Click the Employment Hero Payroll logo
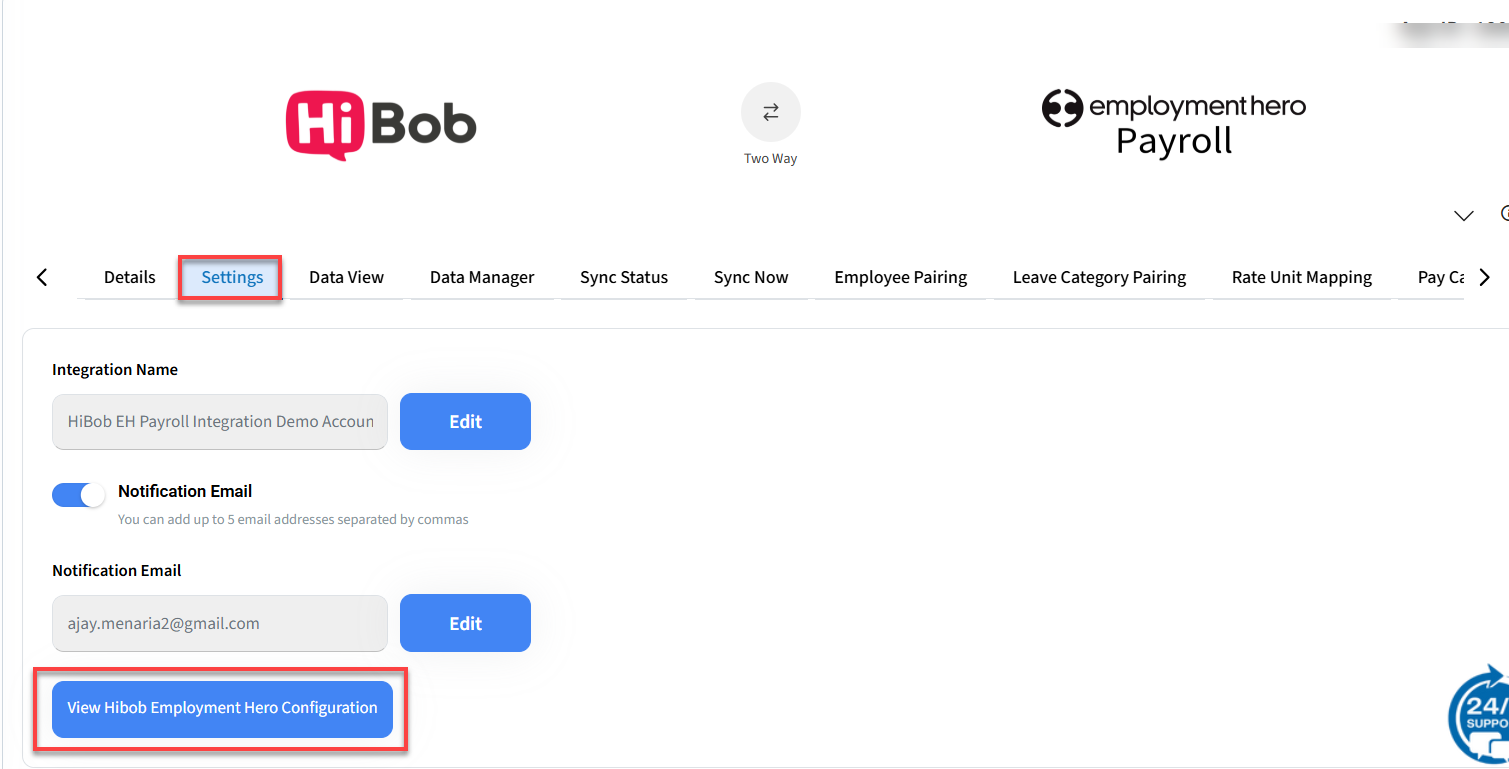The image size is (1509, 769). click(1173, 123)
